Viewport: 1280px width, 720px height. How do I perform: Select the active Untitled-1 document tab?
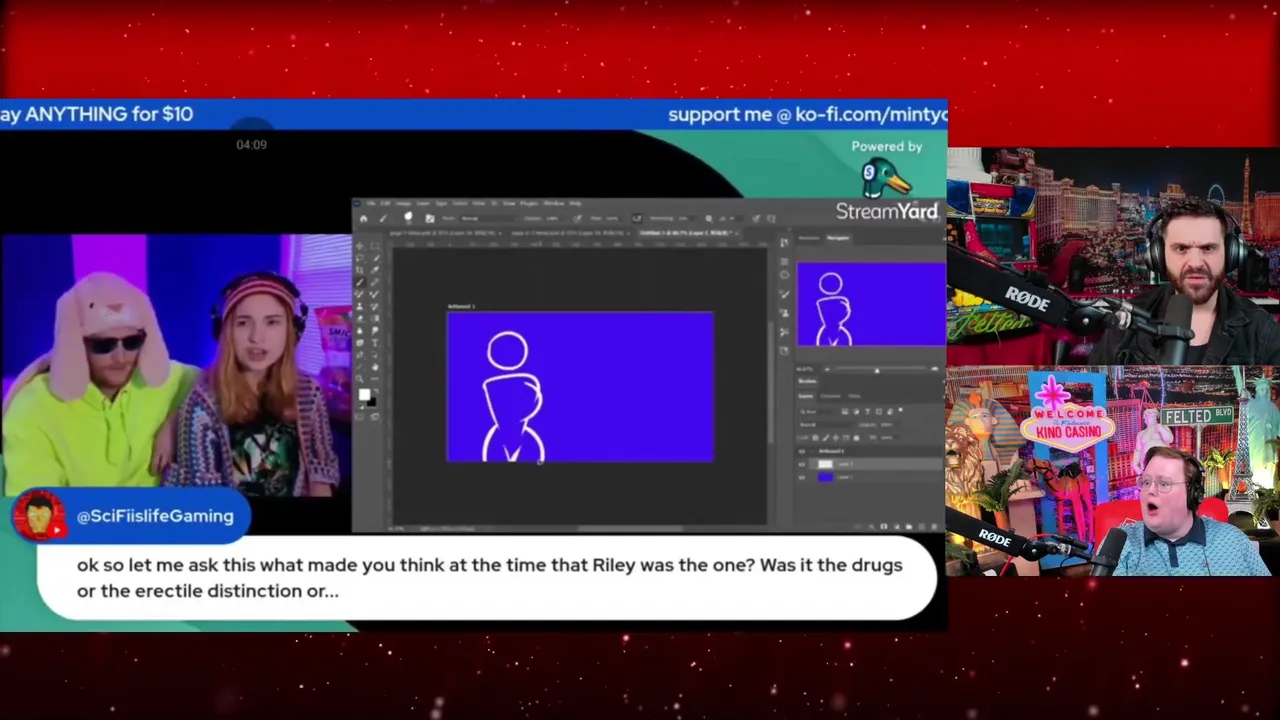(687, 233)
